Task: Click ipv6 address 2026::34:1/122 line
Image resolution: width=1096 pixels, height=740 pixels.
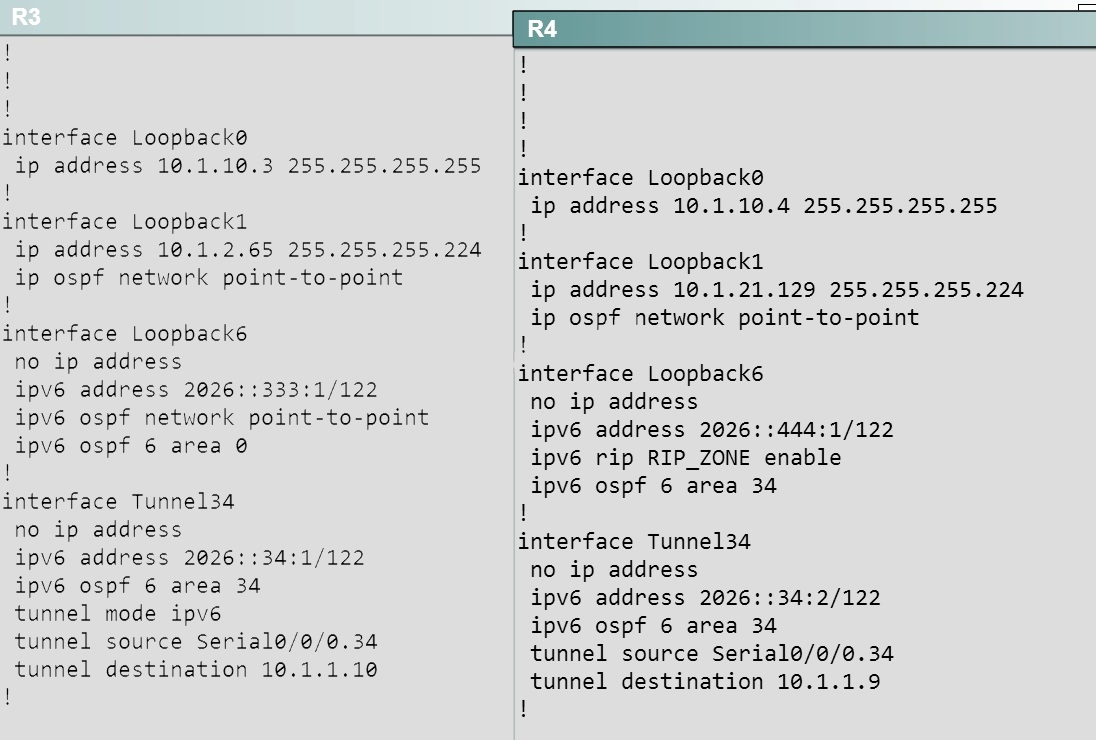Action: (189, 558)
